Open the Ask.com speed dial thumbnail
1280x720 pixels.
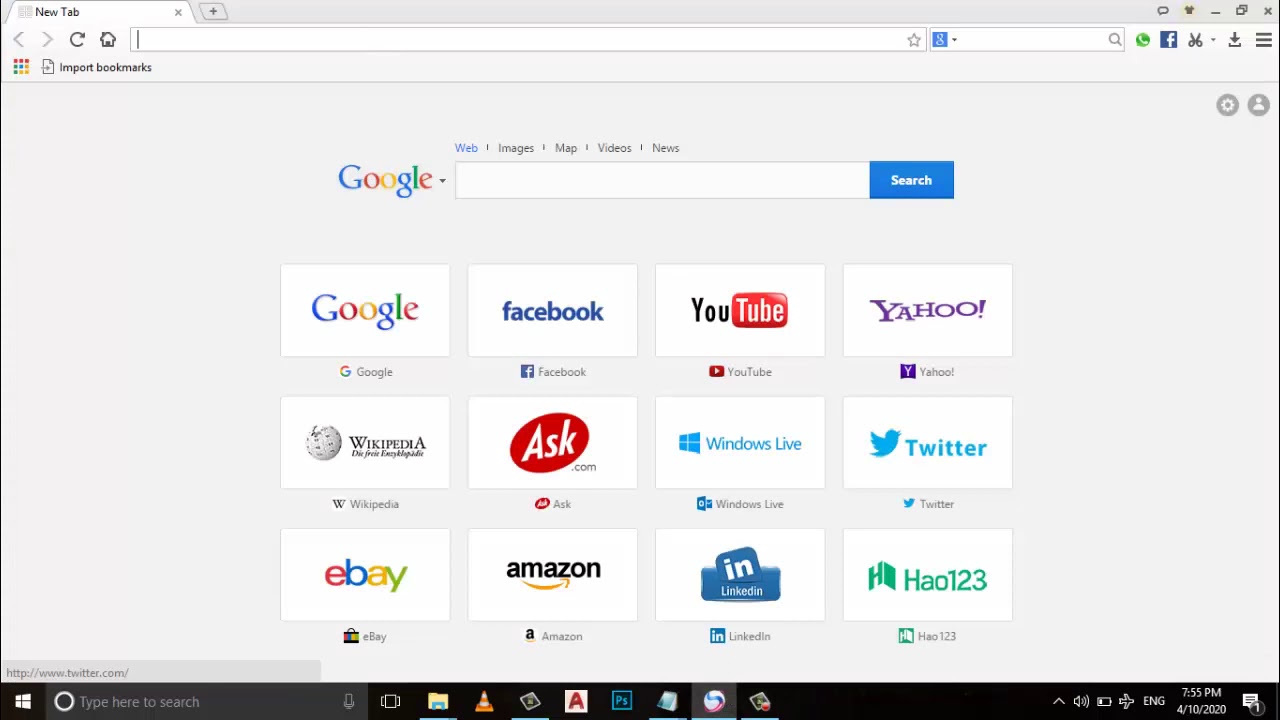[553, 443]
